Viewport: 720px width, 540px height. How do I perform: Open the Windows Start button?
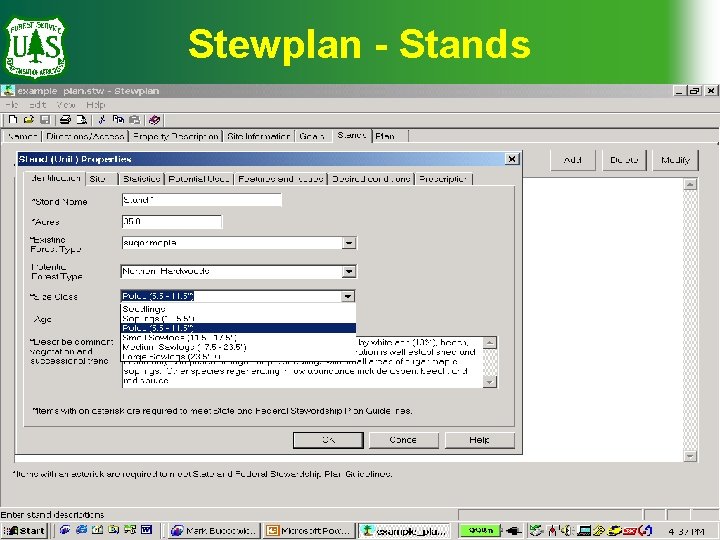[25, 530]
